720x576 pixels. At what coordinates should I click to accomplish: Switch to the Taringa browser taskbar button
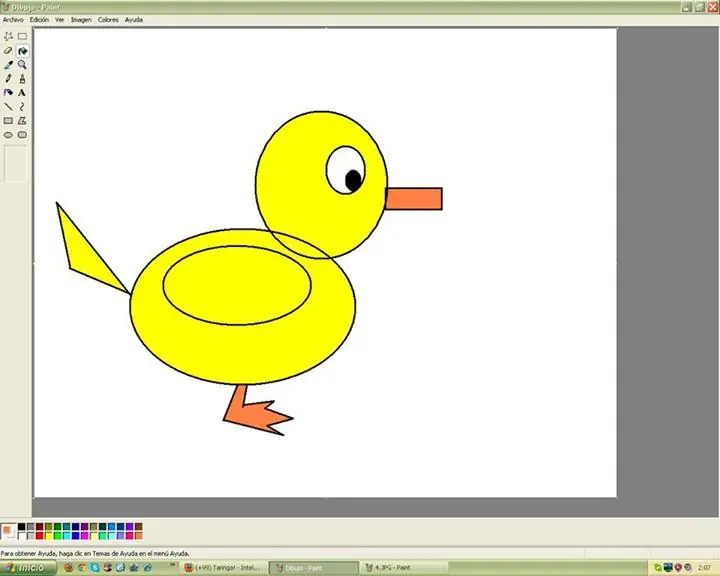(224, 568)
